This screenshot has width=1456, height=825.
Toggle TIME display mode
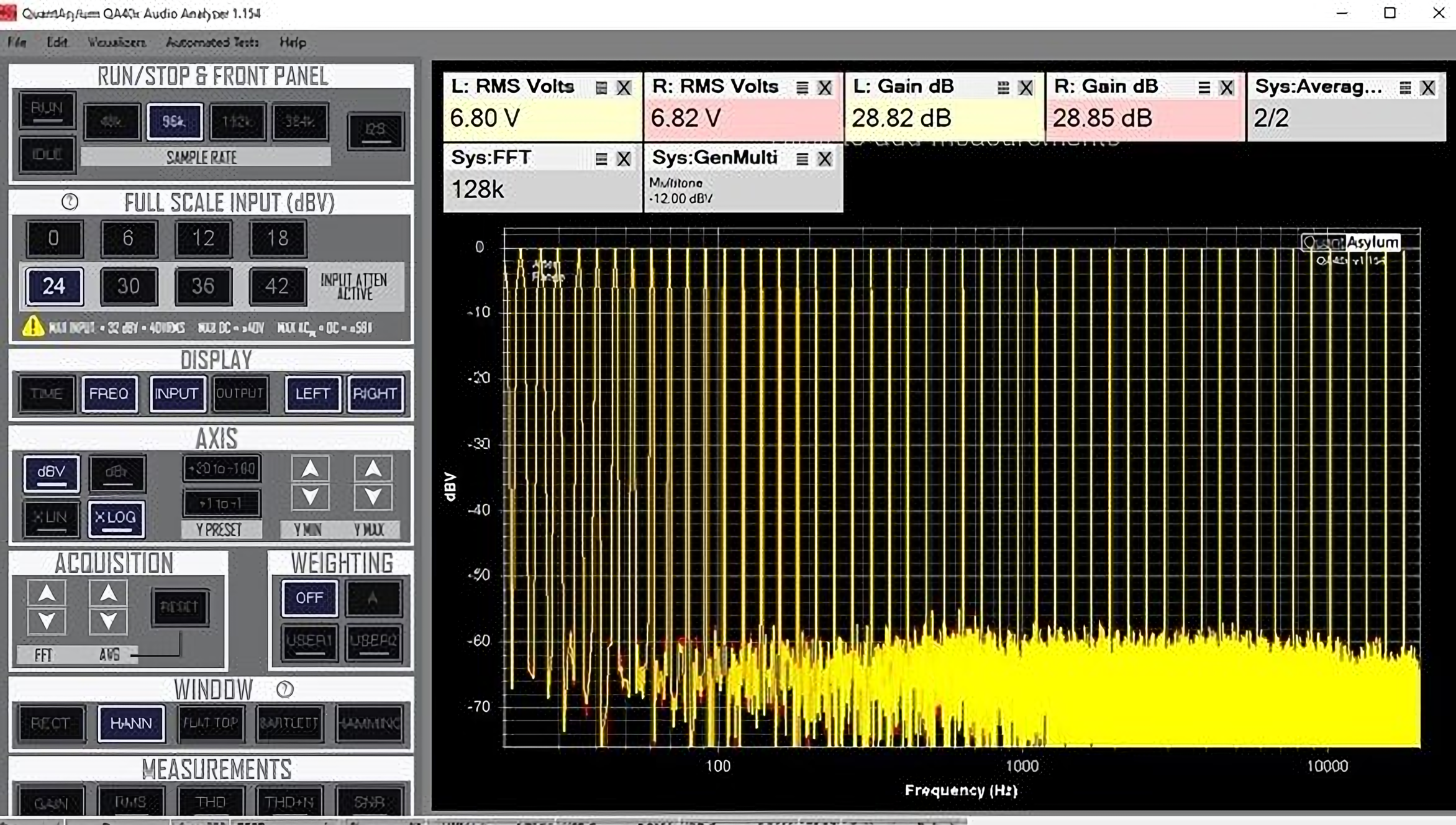click(47, 393)
